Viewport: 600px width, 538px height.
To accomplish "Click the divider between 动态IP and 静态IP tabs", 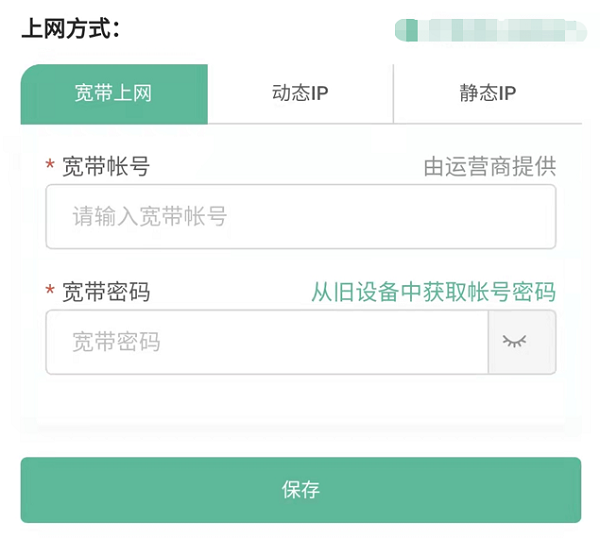I will 394,94.
